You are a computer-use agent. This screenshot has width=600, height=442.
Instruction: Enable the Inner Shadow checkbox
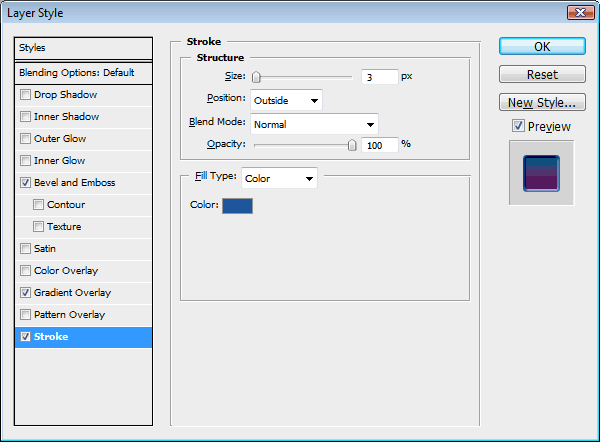coord(25,116)
